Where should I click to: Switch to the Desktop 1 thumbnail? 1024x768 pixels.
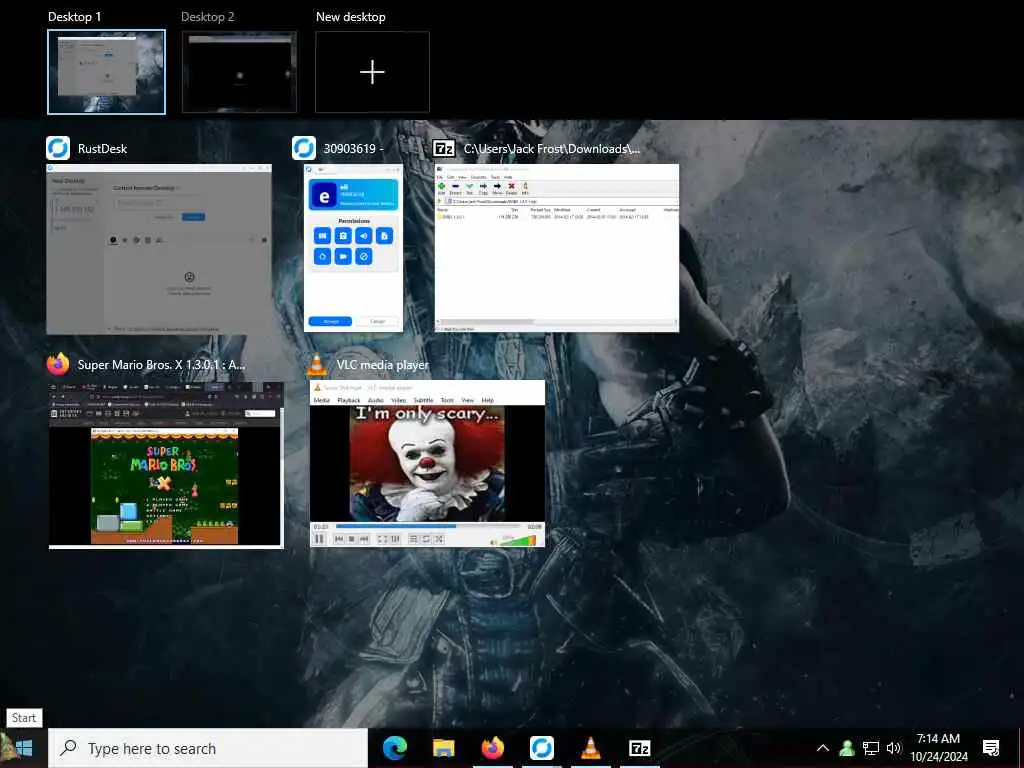(x=106, y=72)
